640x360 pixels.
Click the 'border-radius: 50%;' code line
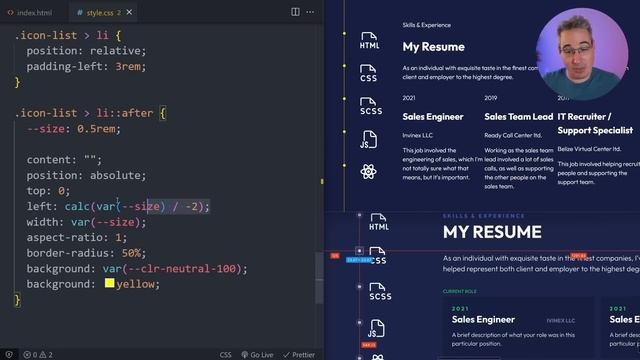(86, 253)
